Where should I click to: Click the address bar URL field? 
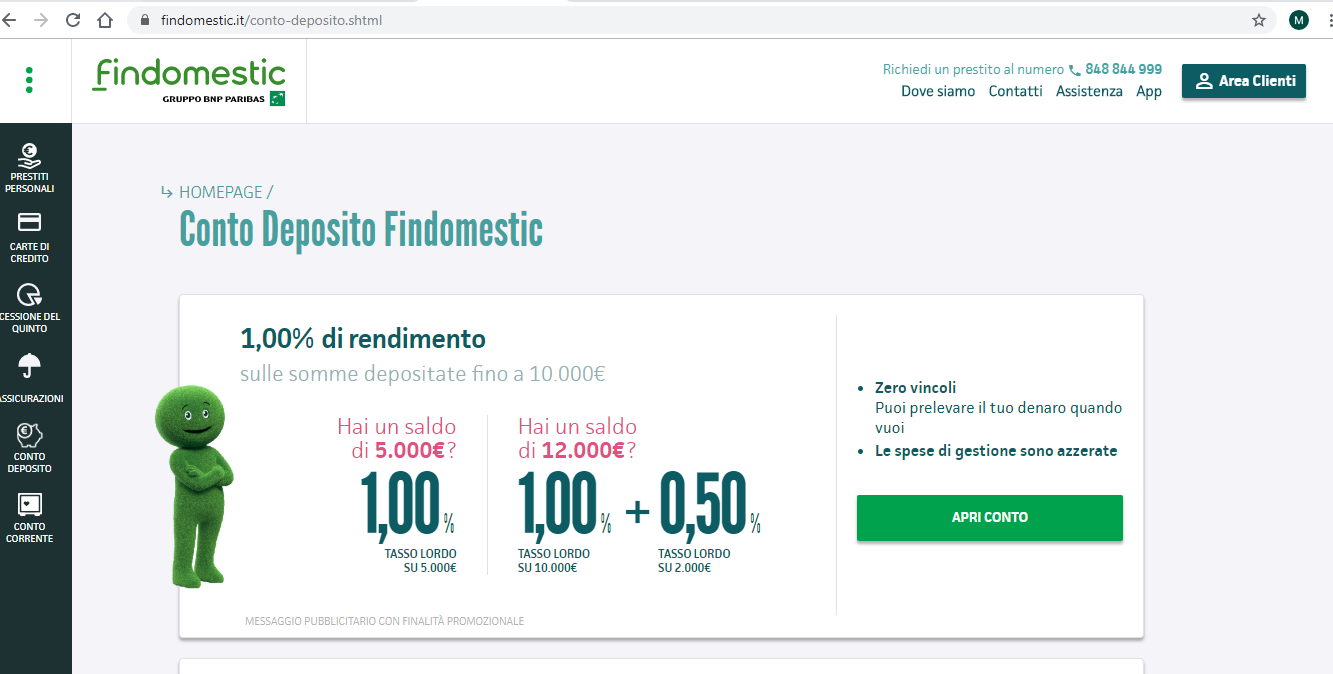700,20
